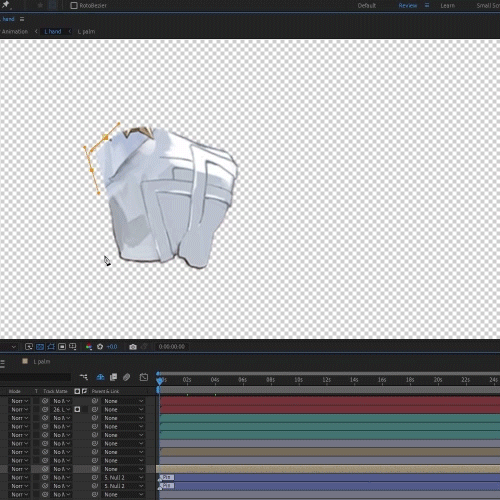
Task: Toggle mask and shape path visibility
Action: [51, 347]
